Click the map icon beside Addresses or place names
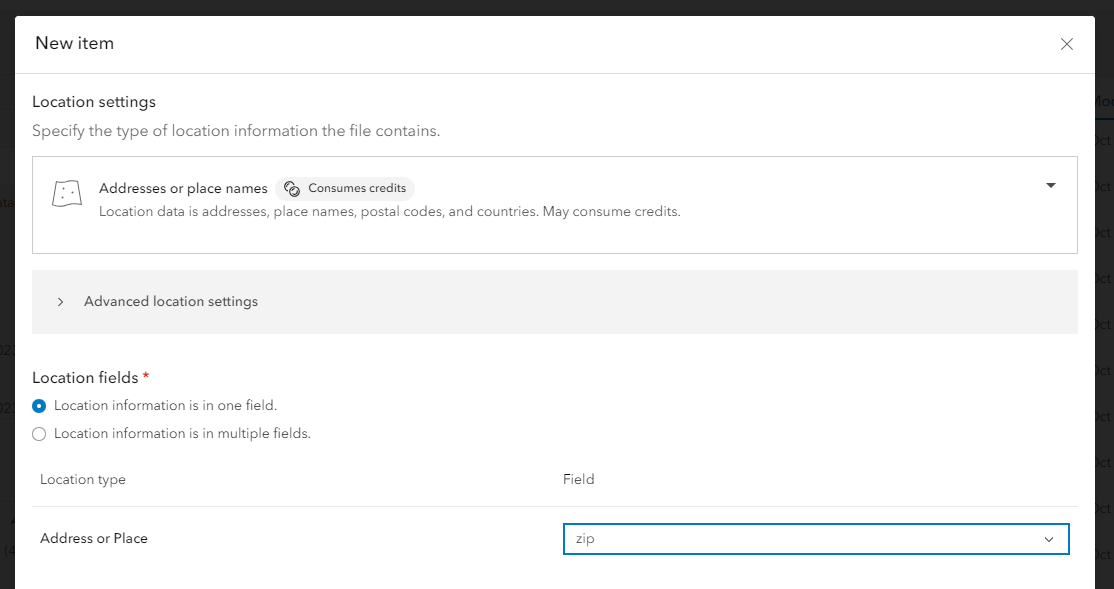This screenshot has width=1114, height=589. 66,194
